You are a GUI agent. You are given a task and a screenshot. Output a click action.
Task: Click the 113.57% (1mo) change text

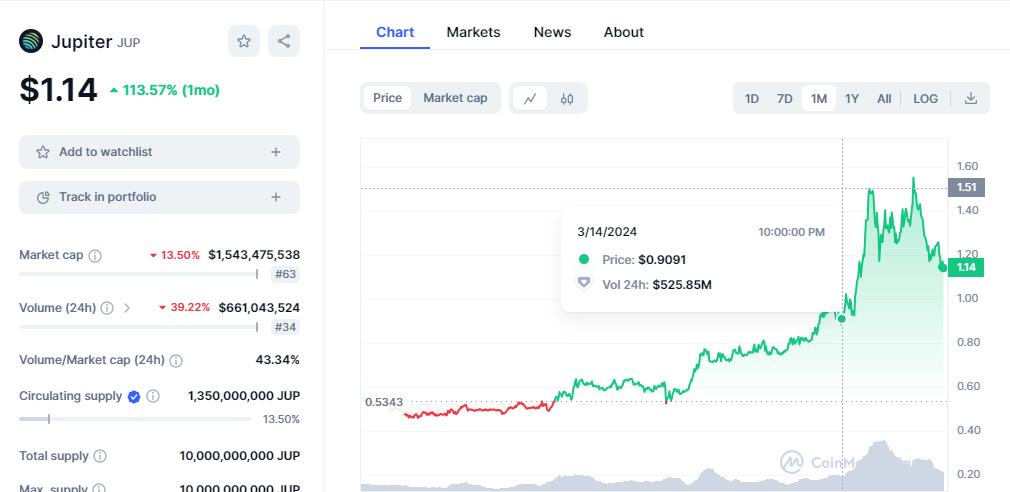165,91
